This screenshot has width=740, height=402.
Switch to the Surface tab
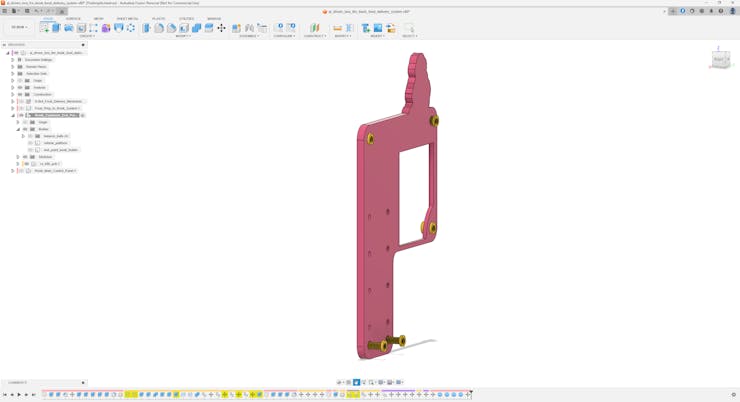73,18
